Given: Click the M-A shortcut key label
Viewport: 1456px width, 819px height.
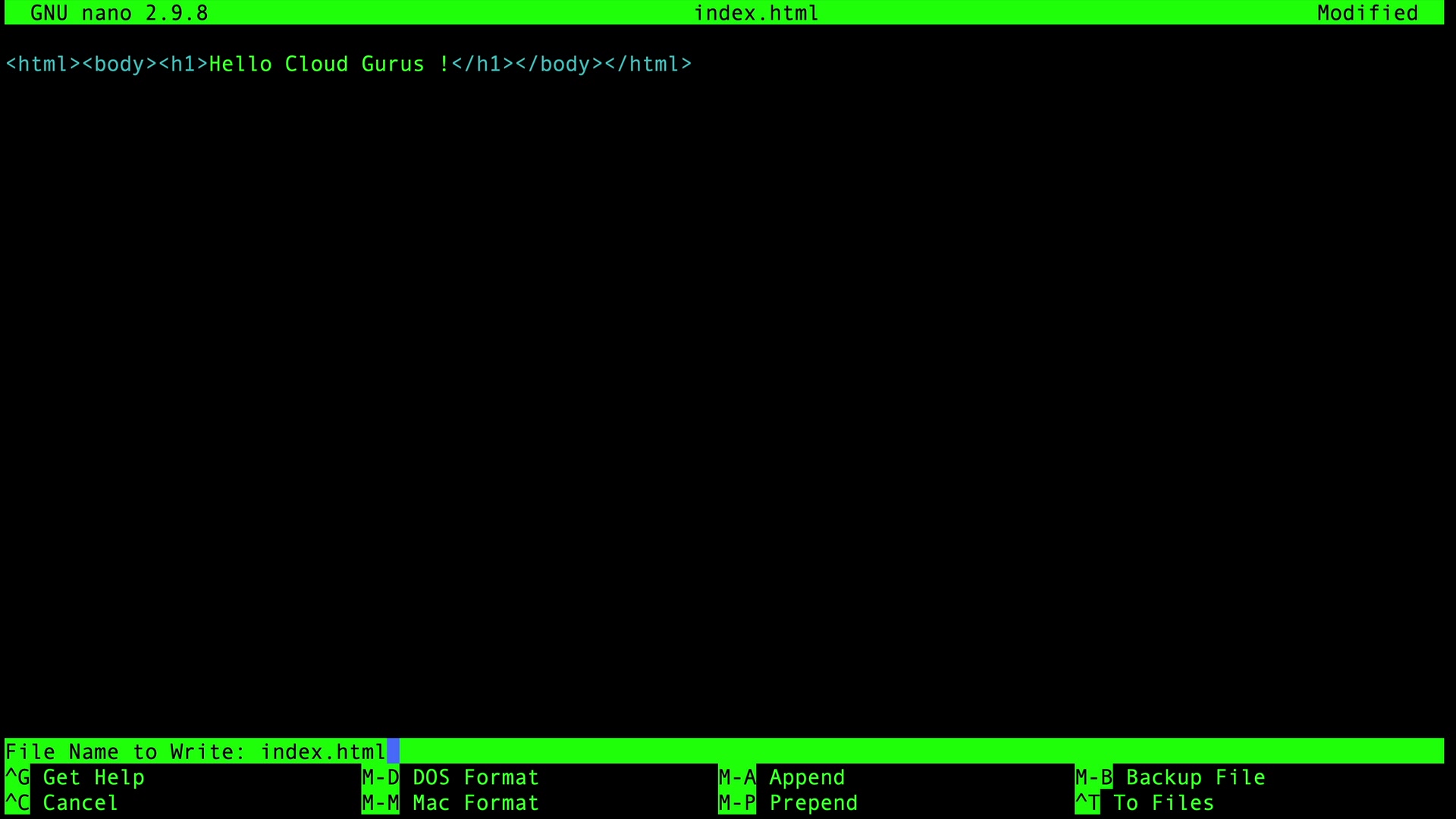Looking at the screenshot, I should coord(737,777).
